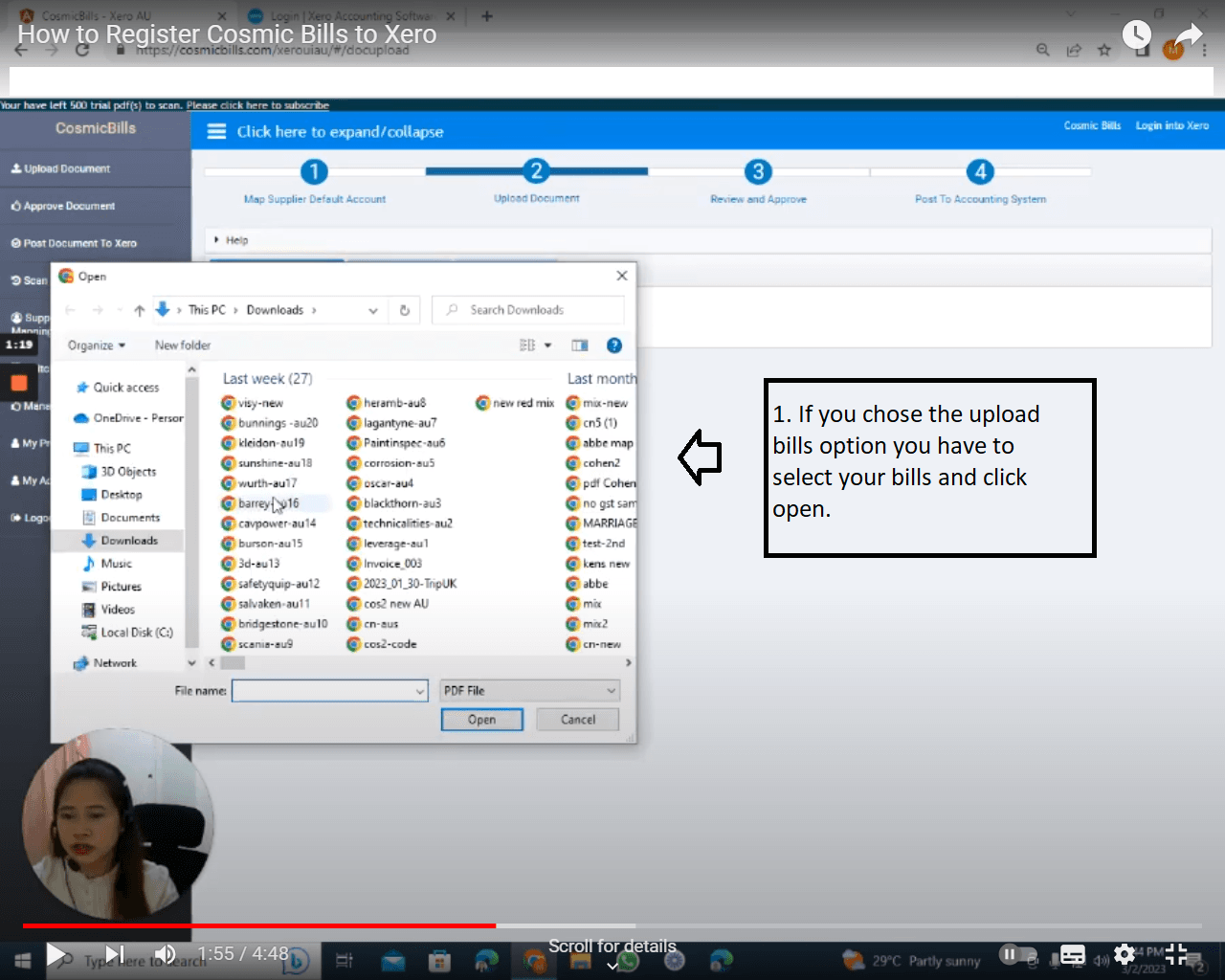The image size is (1225, 980).
Task: Select Local Disk (C:) in the tree
Action: (x=128, y=633)
